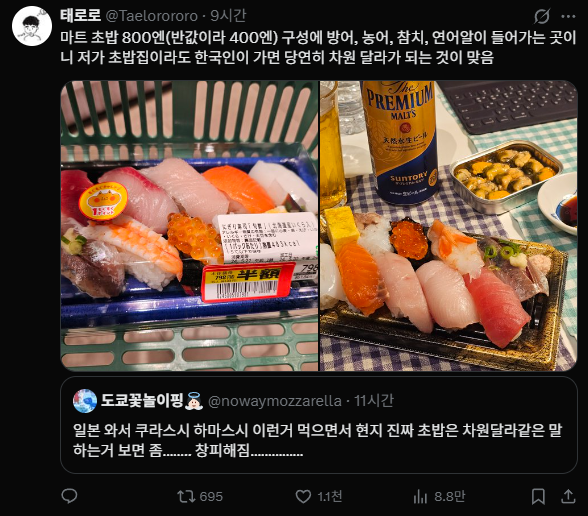Open the share upload icon

point(568,496)
